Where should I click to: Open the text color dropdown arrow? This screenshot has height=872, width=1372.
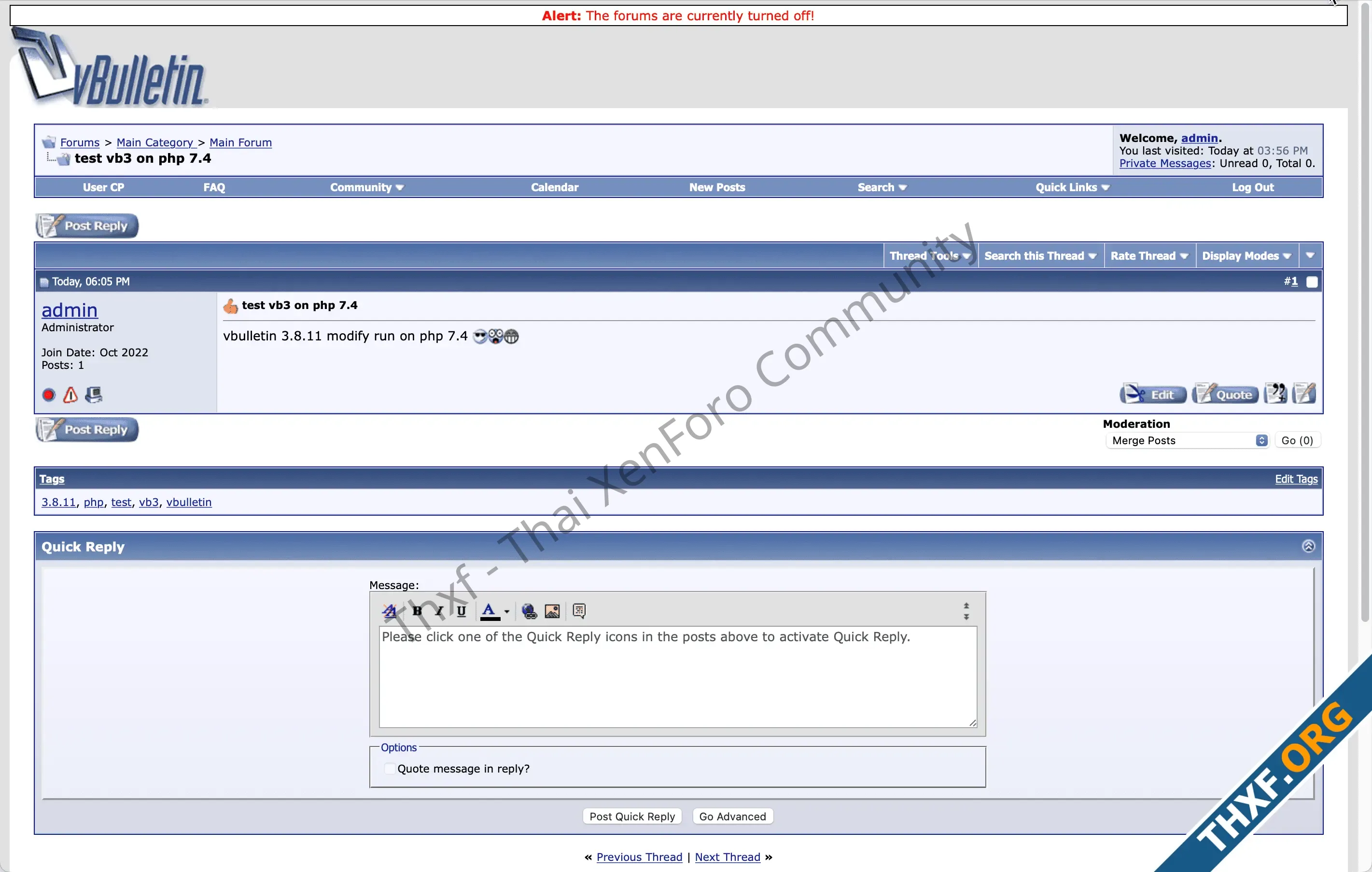(x=506, y=612)
